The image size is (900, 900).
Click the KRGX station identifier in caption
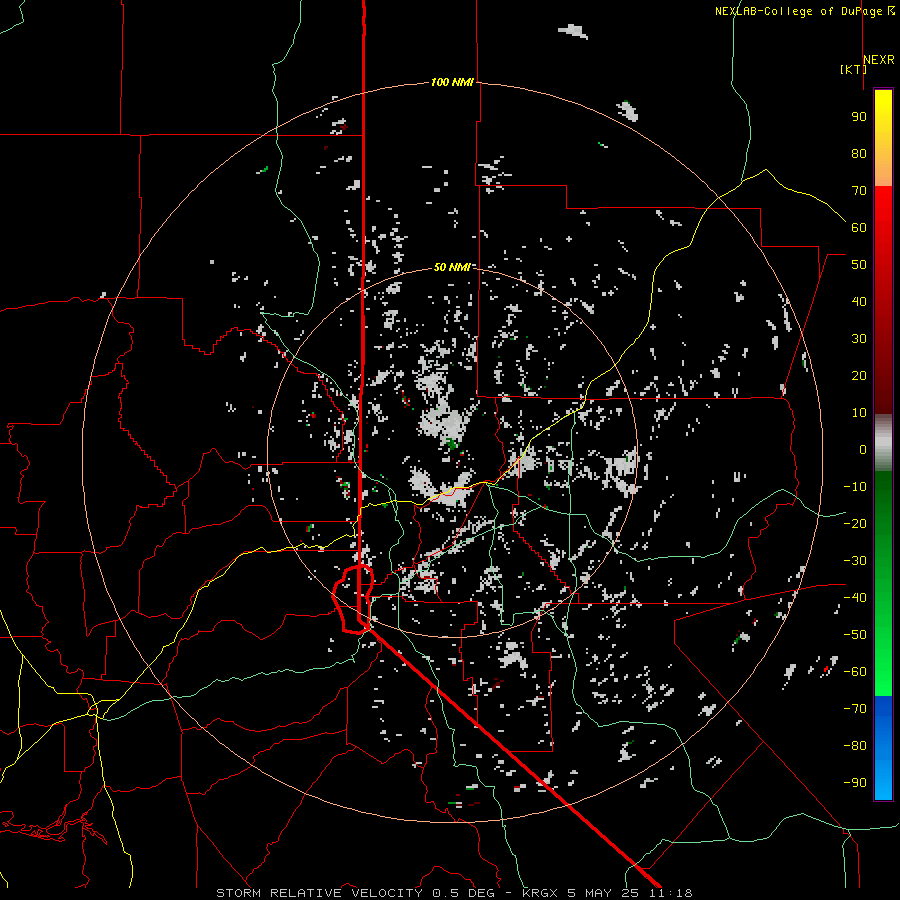pyautogui.click(x=540, y=893)
